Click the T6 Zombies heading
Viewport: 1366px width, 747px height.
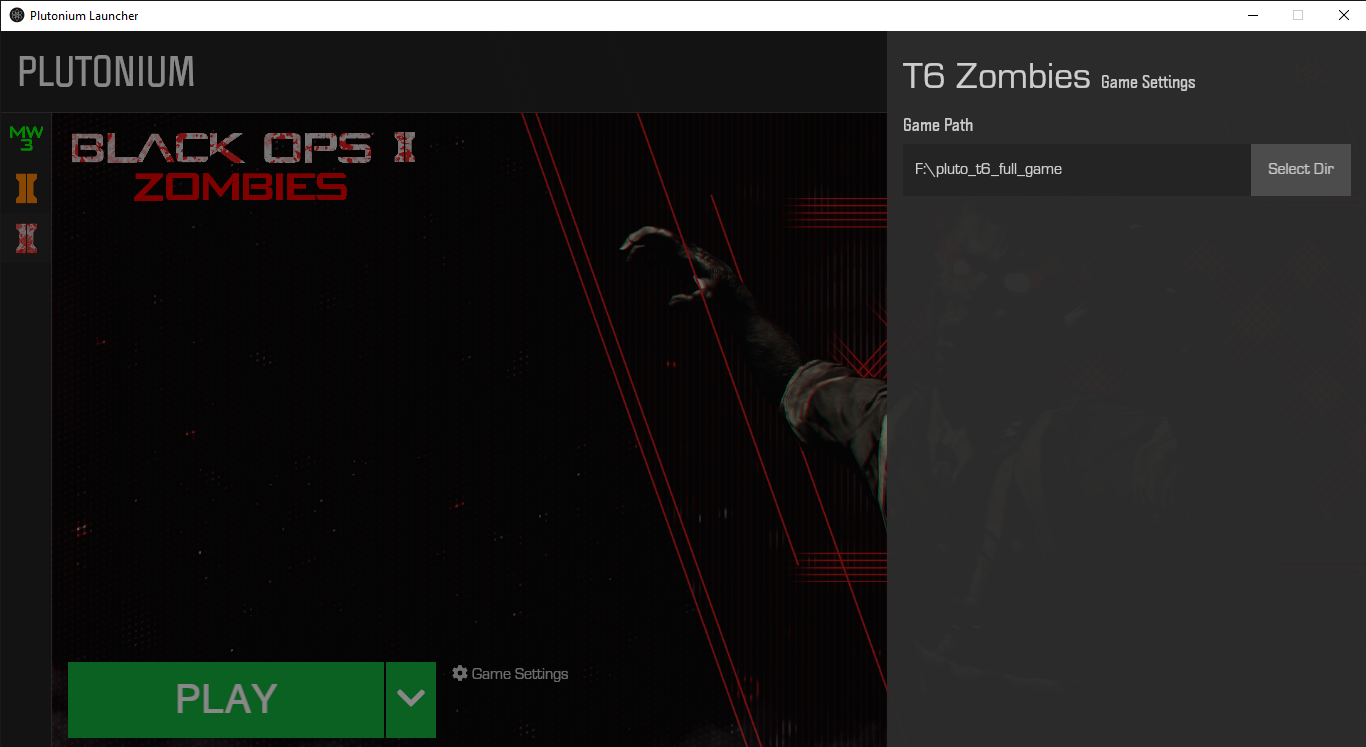pyautogui.click(x=996, y=76)
